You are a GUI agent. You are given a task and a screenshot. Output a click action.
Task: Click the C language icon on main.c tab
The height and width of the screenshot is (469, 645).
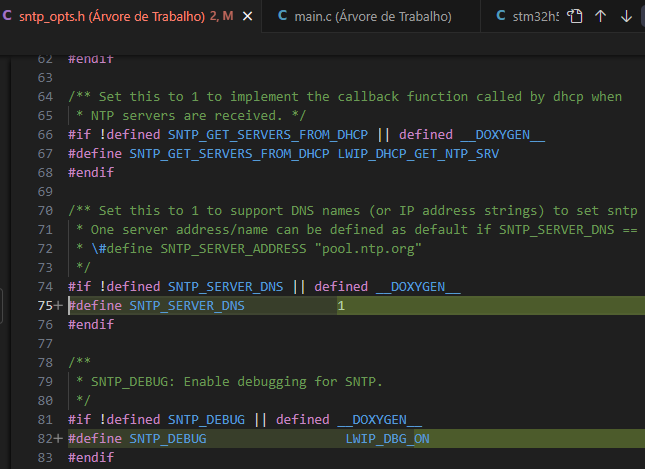[282, 17]
